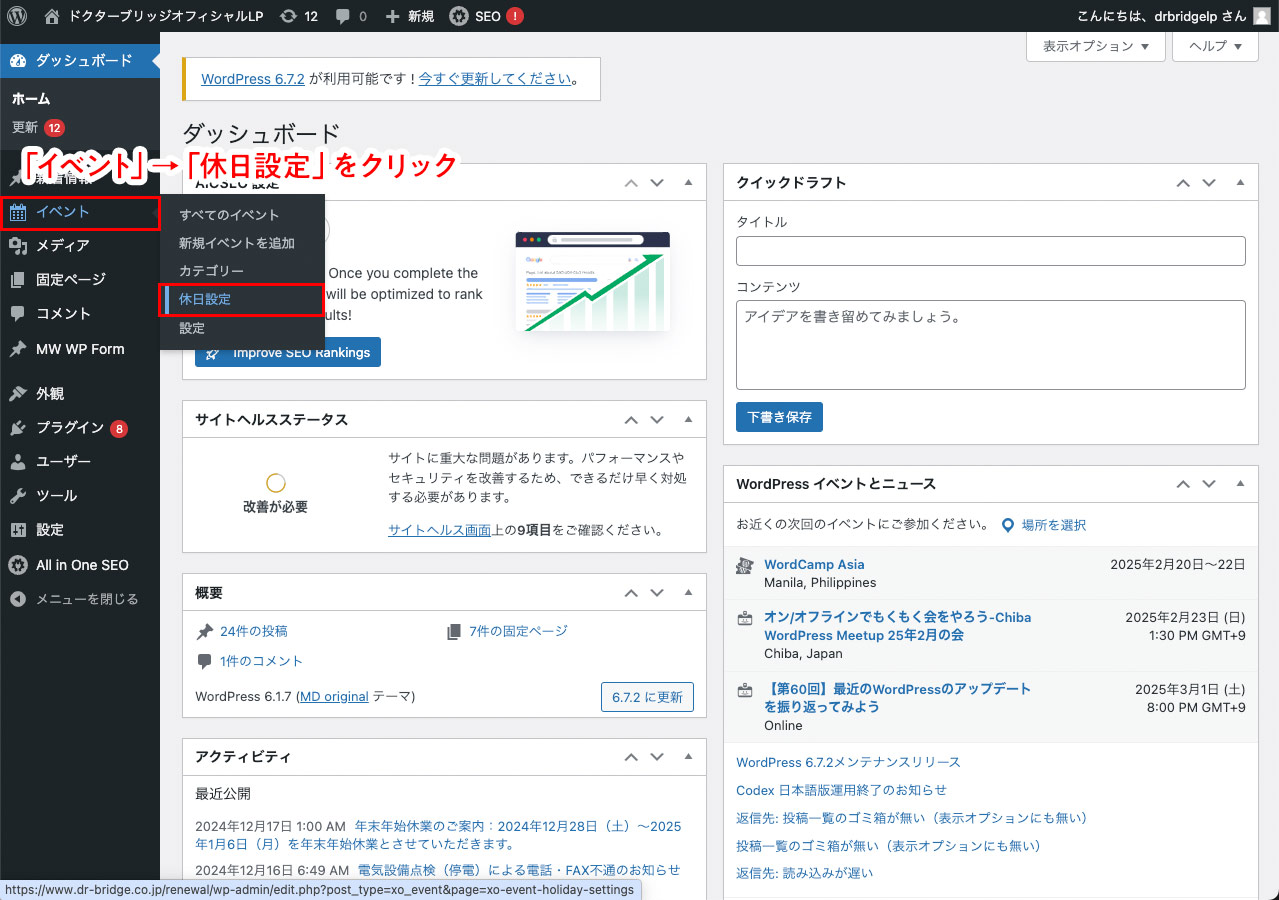Expand the 表示オプション dropdown
1279x900 pixels.
pos(1095,46)
